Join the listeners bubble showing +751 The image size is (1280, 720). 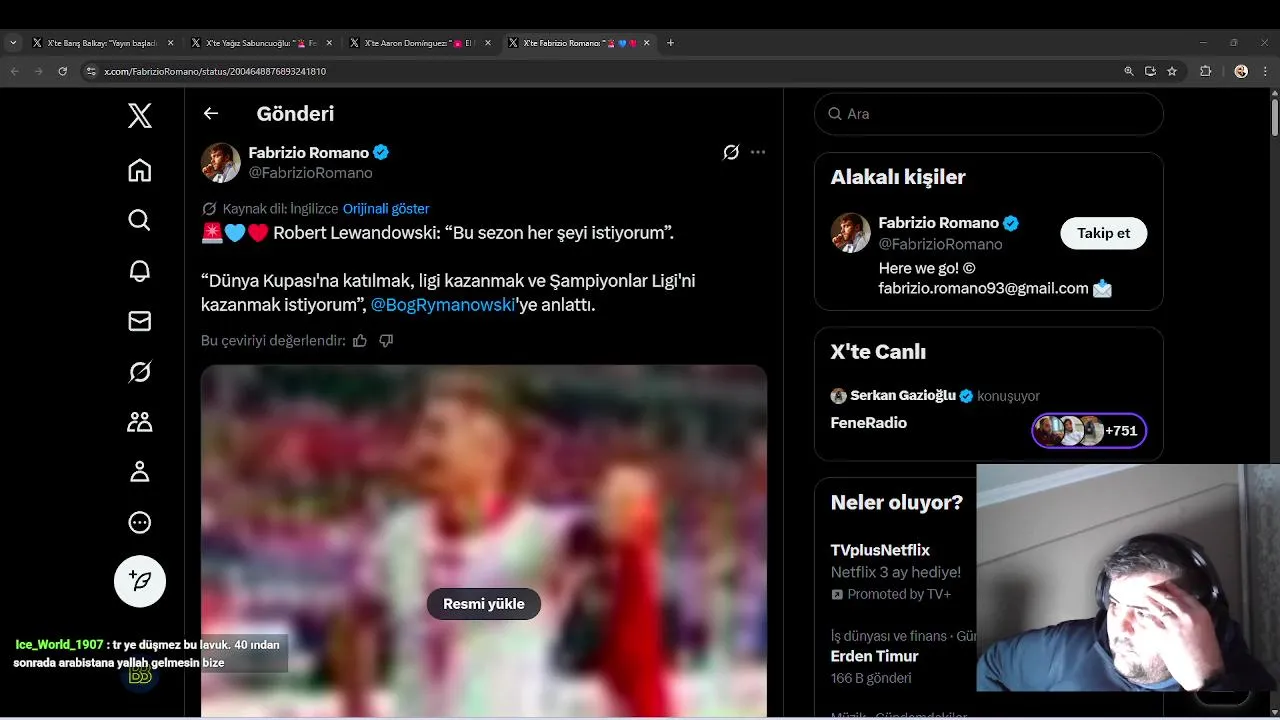(1089, 431)
